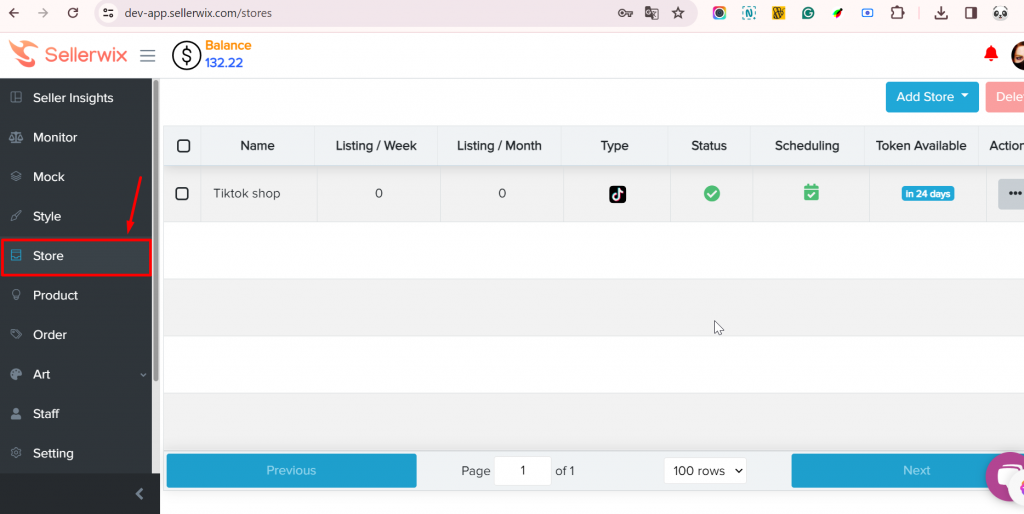
Task: Toggle the hamburger sidebar menu icon
Action: pos(148,55)
